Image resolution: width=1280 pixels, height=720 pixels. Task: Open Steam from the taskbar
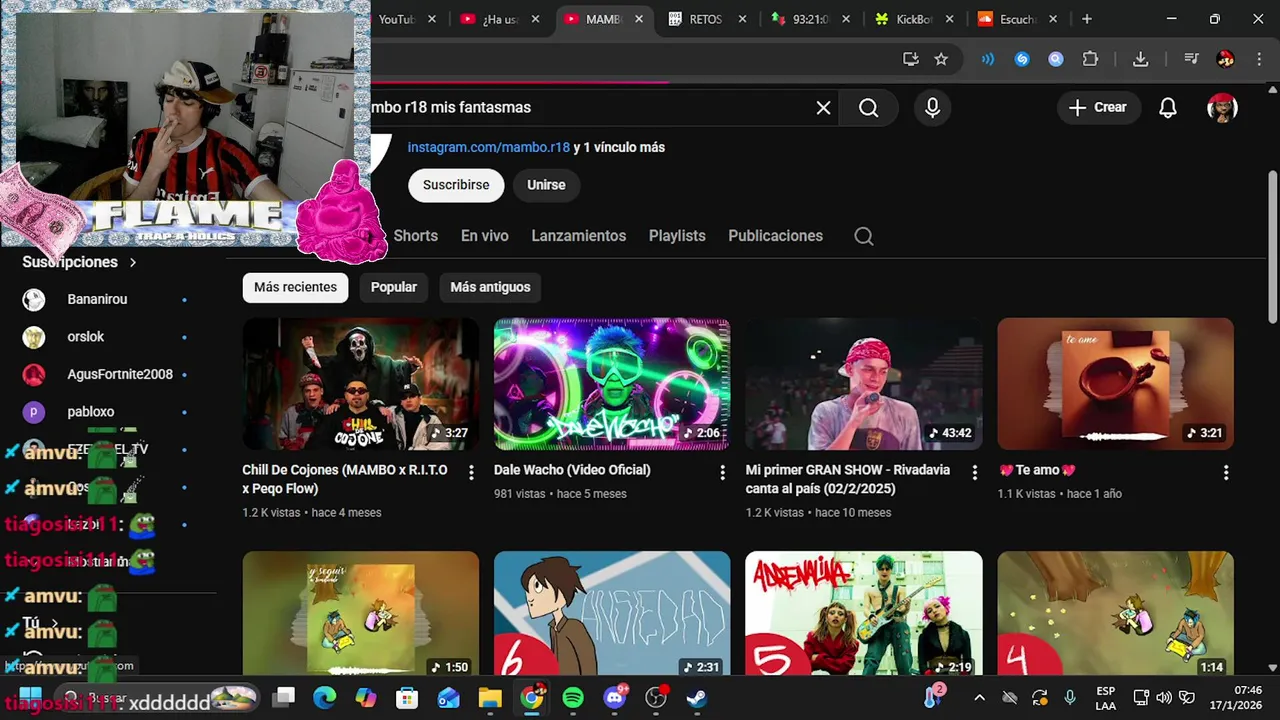(x=697, y=698)
